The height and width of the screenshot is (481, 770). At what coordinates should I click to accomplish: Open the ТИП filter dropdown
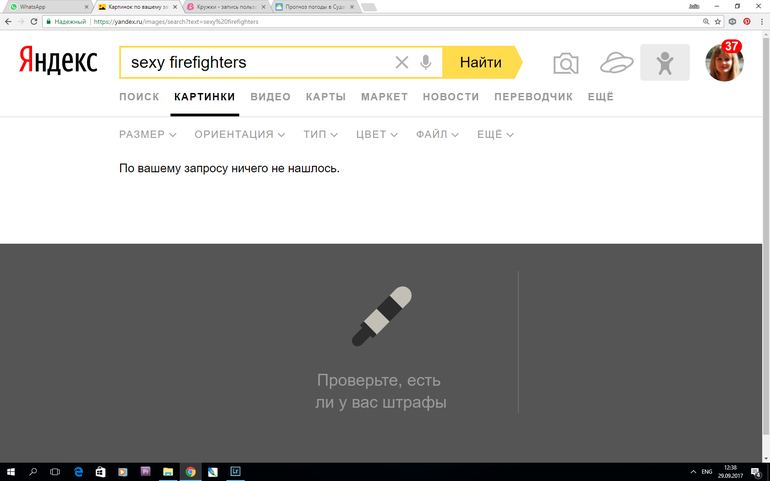pos(320,134)
